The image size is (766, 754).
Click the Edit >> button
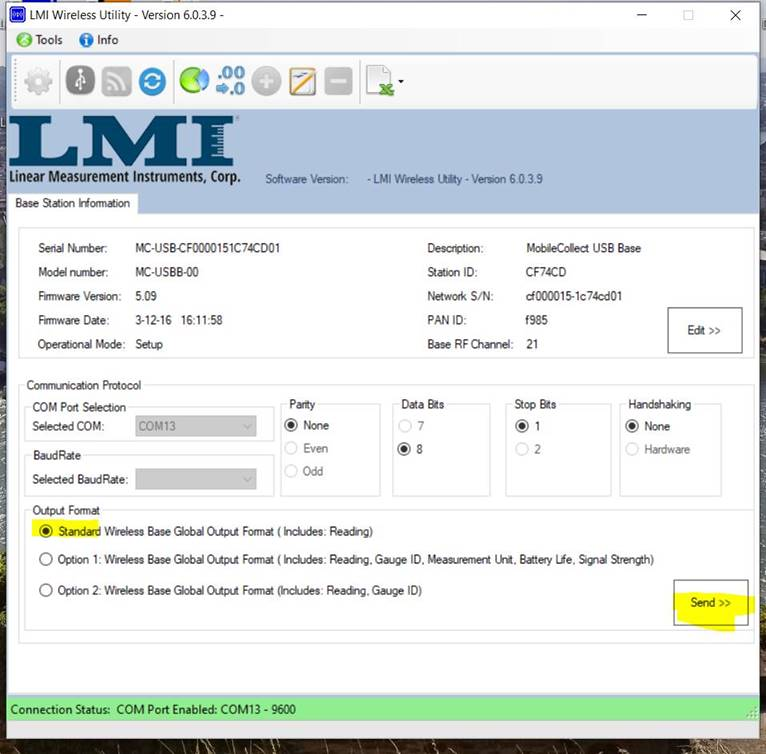tap(704, 330)
